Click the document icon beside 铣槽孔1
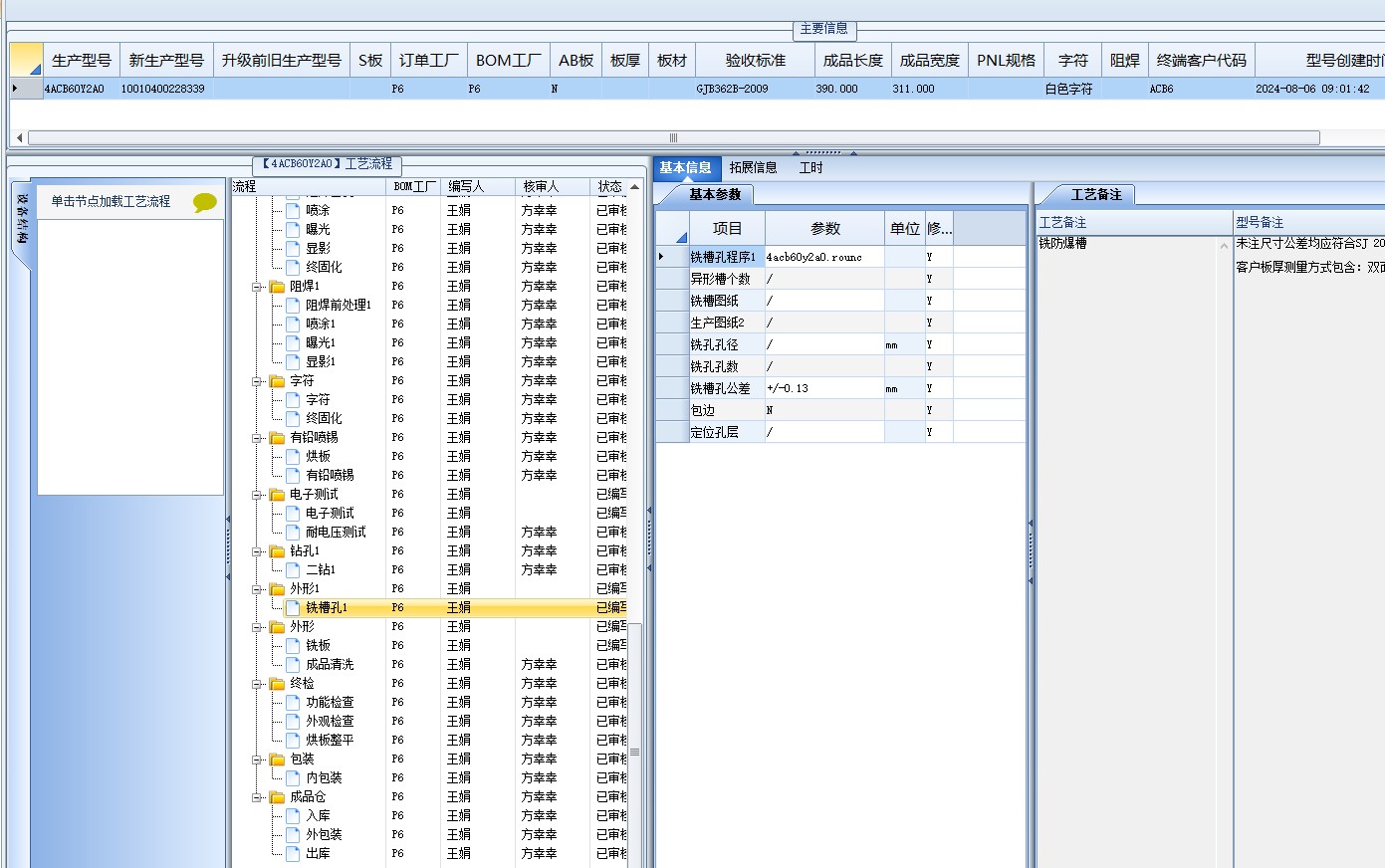 point(293,607)
